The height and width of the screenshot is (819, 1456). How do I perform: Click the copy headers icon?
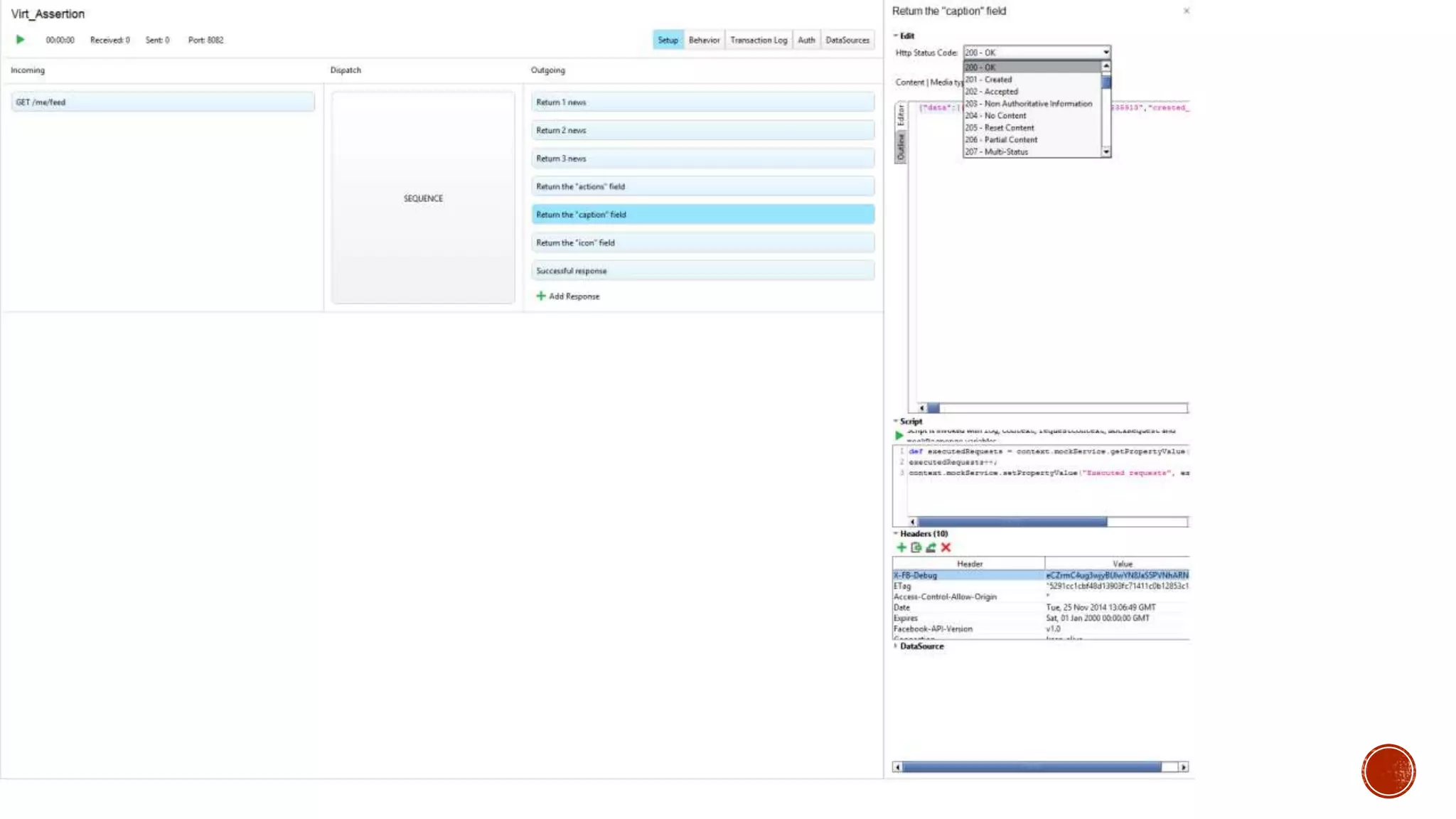pos(916,547)
